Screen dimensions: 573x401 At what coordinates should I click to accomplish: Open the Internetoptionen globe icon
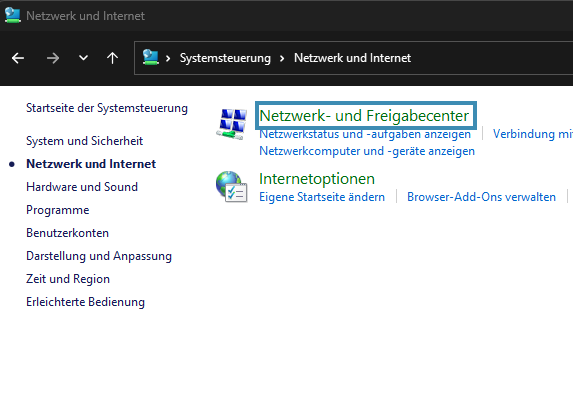coord(232,186)
